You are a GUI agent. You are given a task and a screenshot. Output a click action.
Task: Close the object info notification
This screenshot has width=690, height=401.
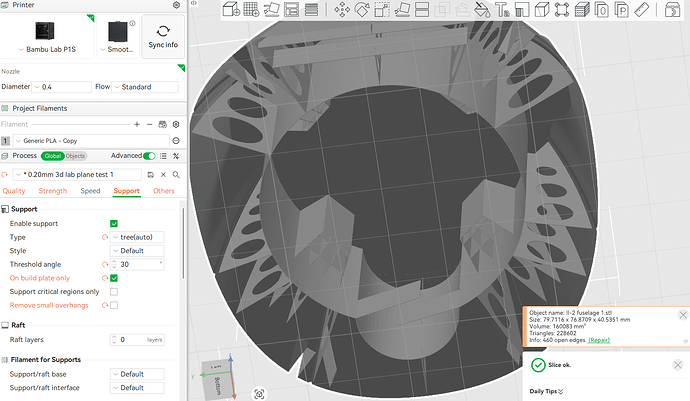tap(683, 315)
